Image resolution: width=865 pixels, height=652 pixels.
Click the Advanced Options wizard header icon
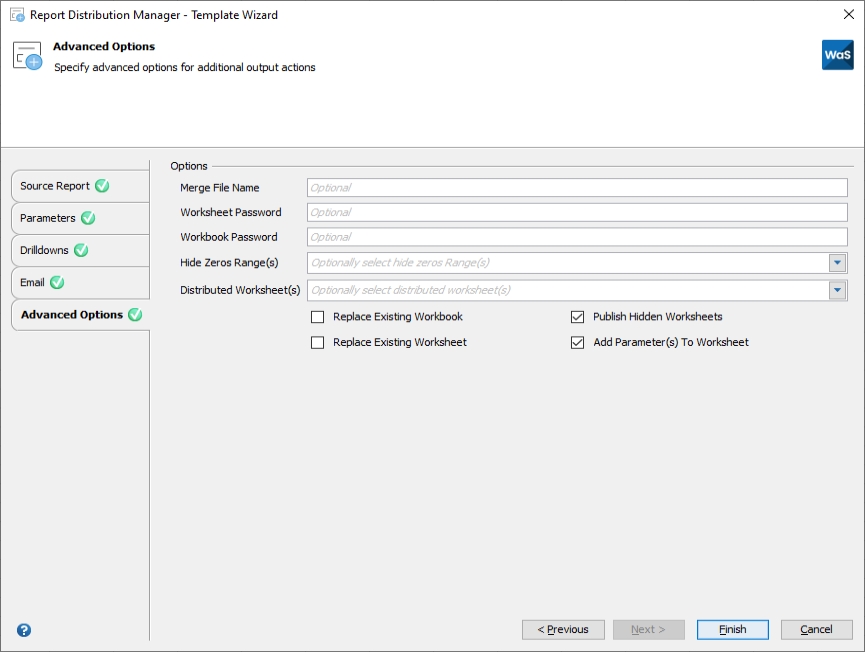pos(27,53)
